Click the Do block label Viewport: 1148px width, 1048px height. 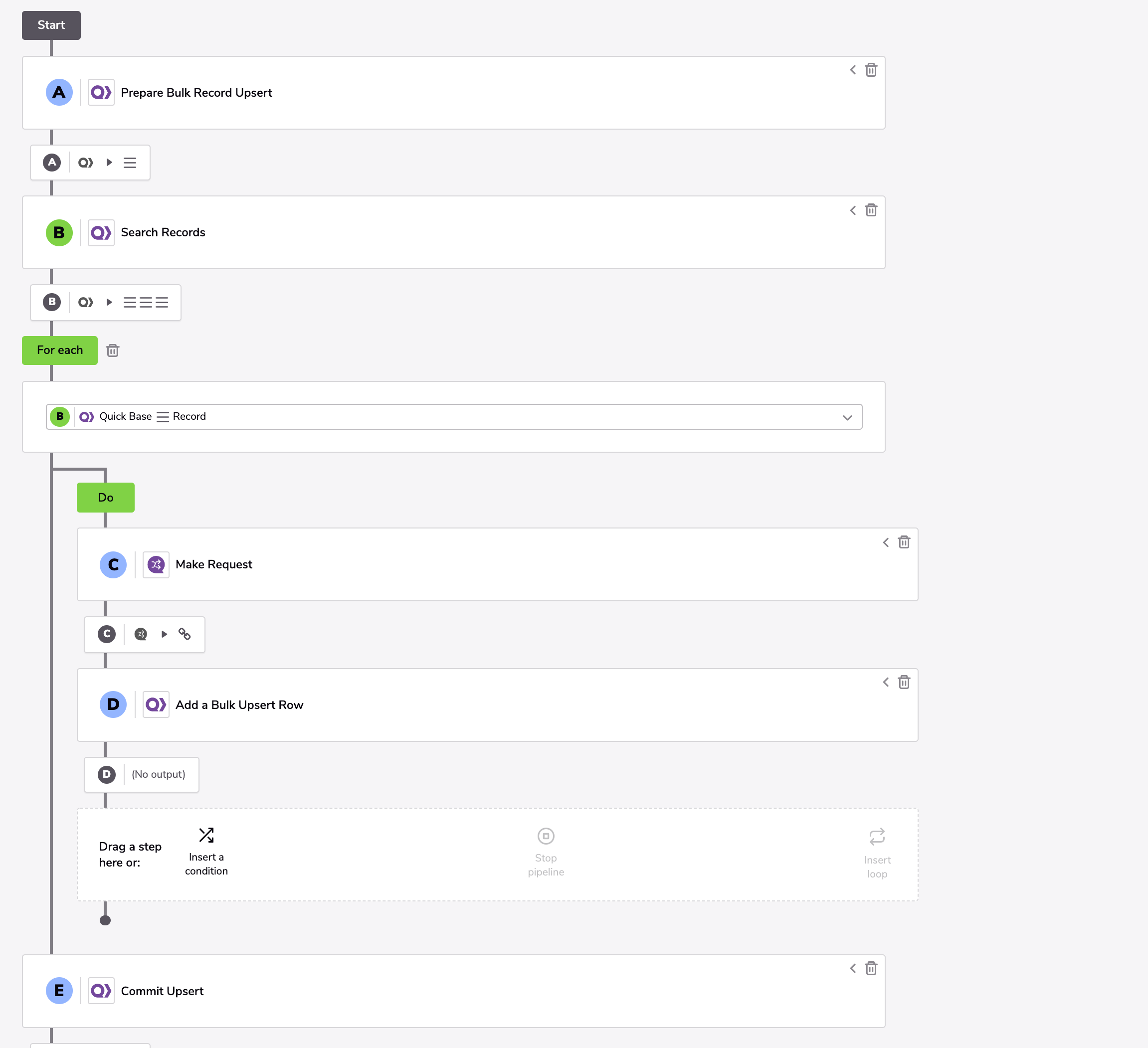click(106, 498)
